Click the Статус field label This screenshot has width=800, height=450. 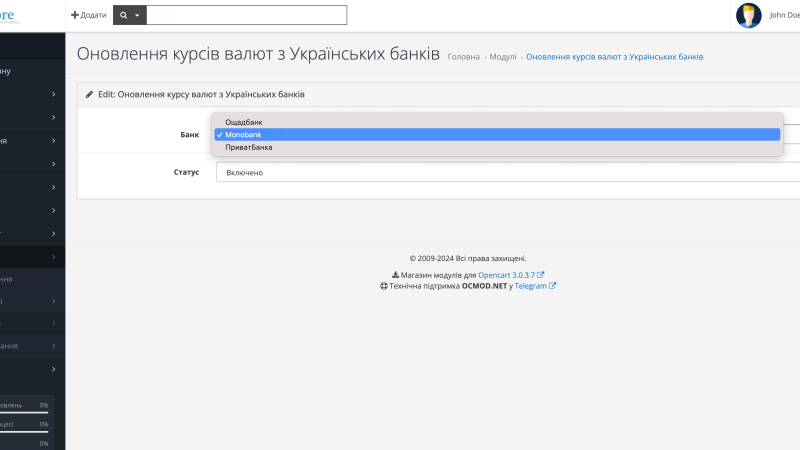186,172
